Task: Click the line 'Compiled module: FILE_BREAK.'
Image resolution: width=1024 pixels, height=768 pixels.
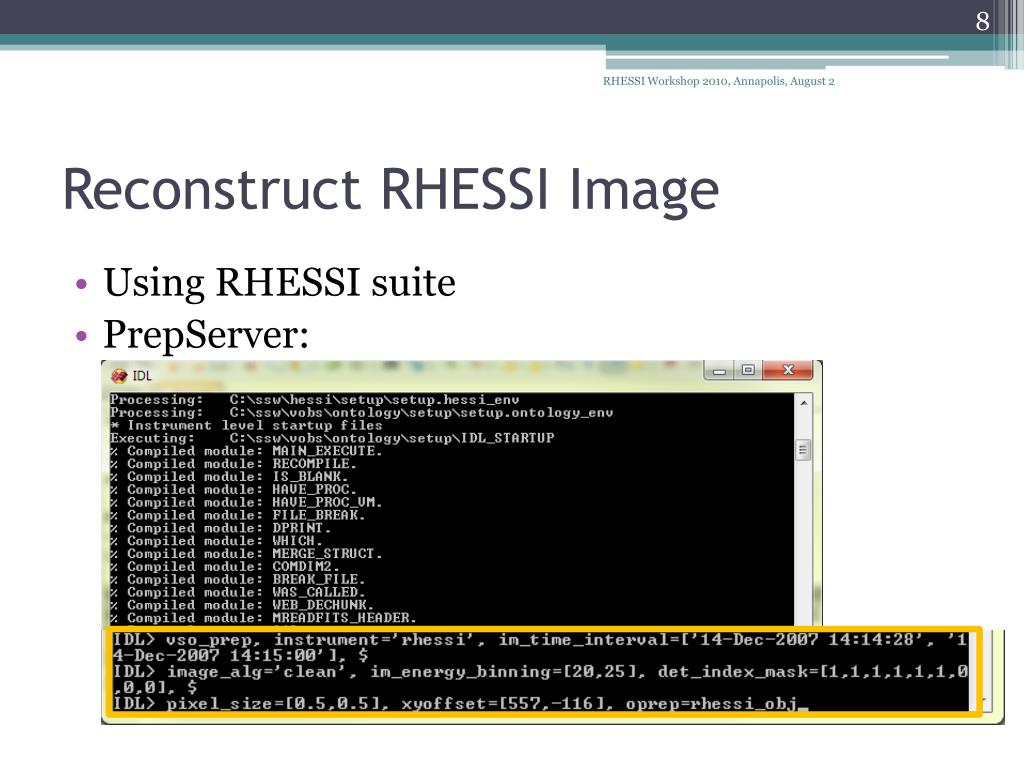Action: pos(237,515)
